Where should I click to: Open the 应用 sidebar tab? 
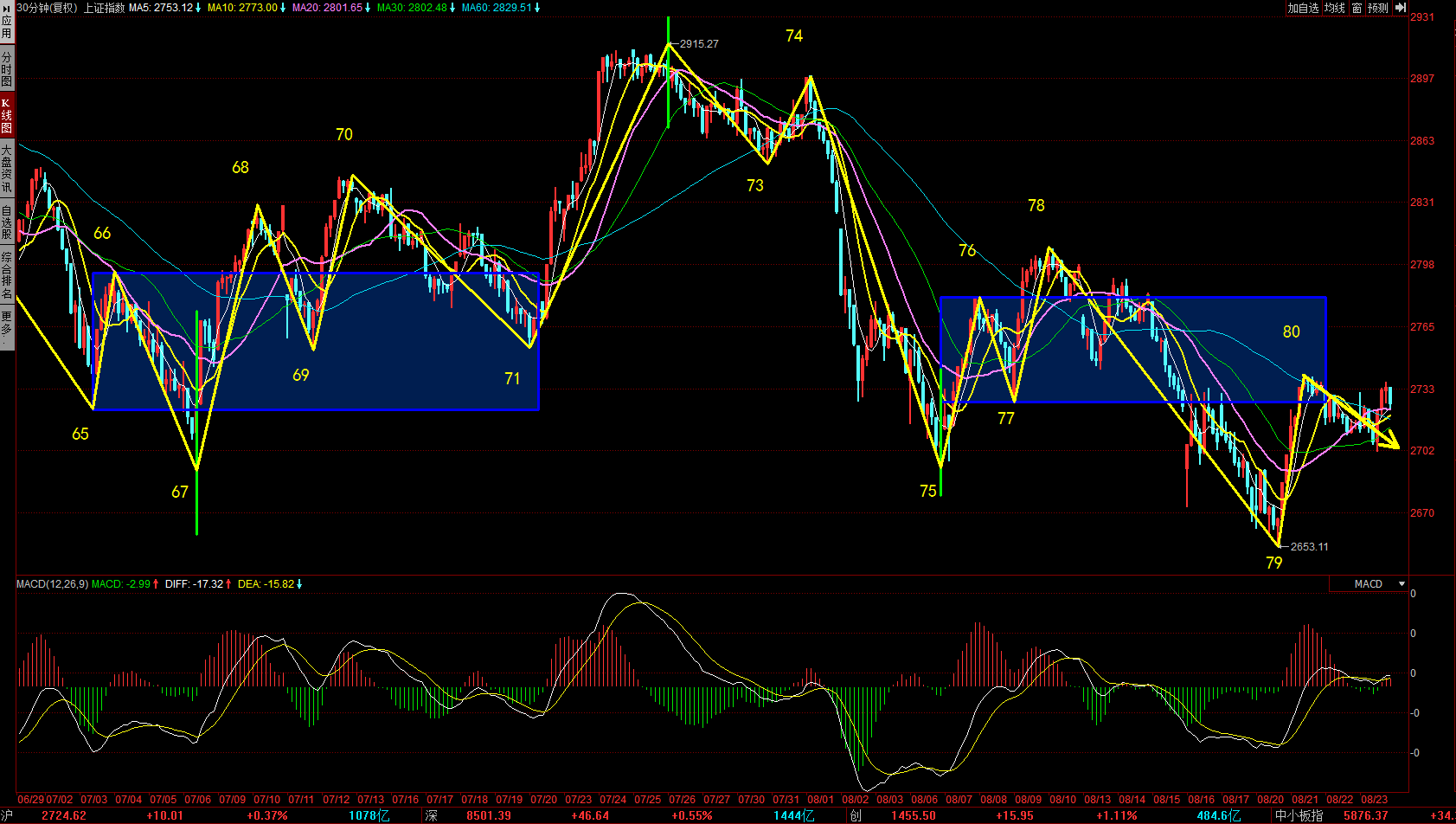point(7,27)
